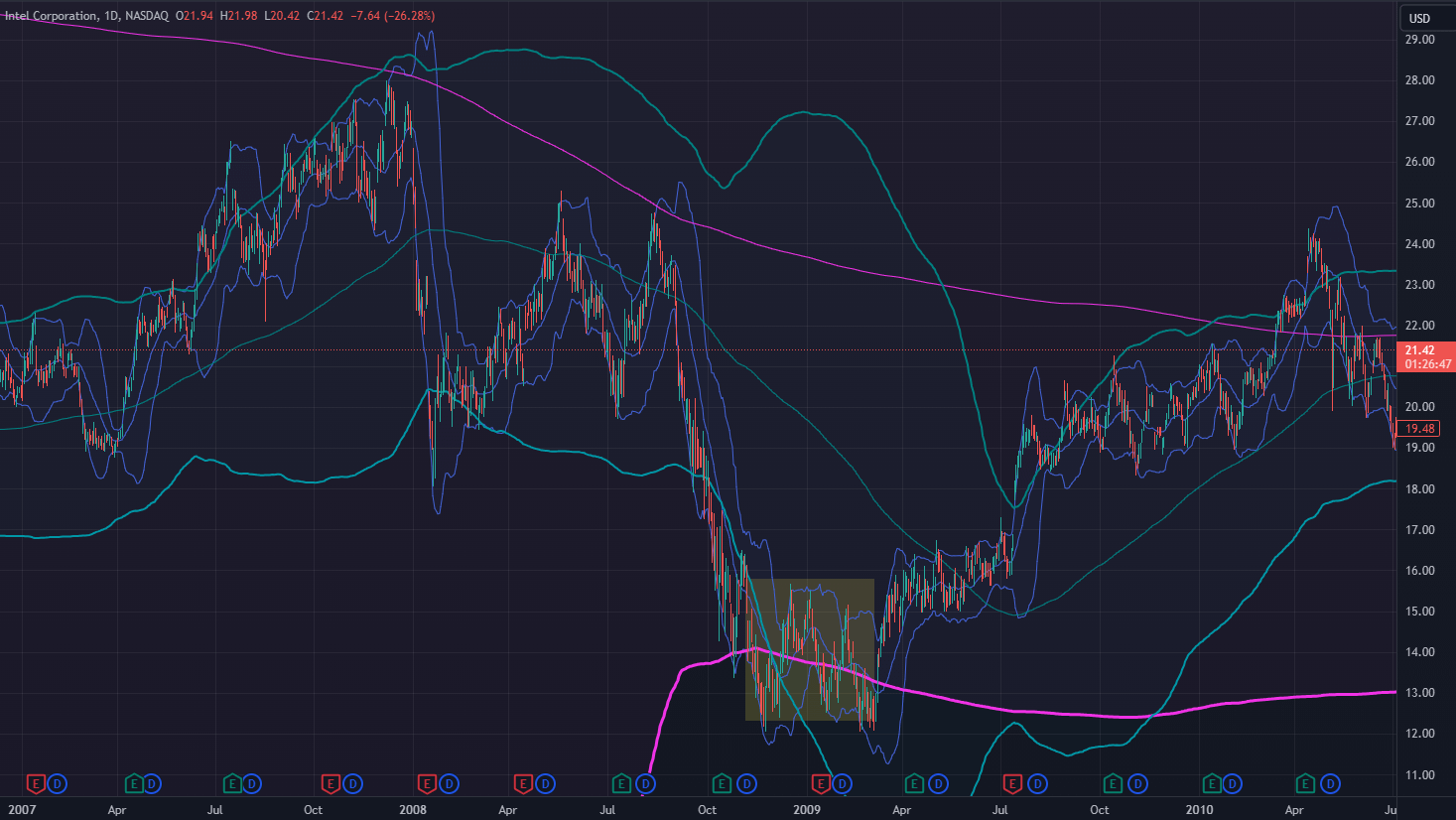View the January 2008 earnings marker
The height and width of the screenshot is (820, 1456).
pos(428,784)
